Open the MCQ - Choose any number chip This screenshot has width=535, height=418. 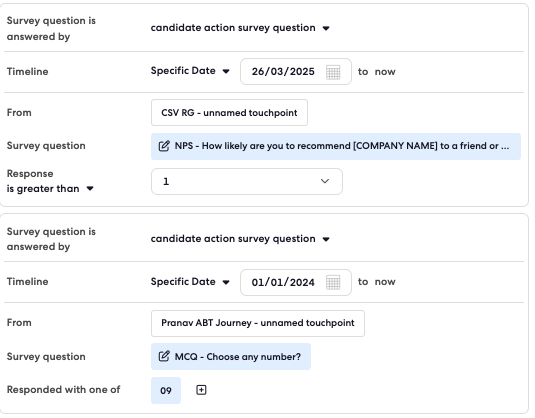pos(231,357)
